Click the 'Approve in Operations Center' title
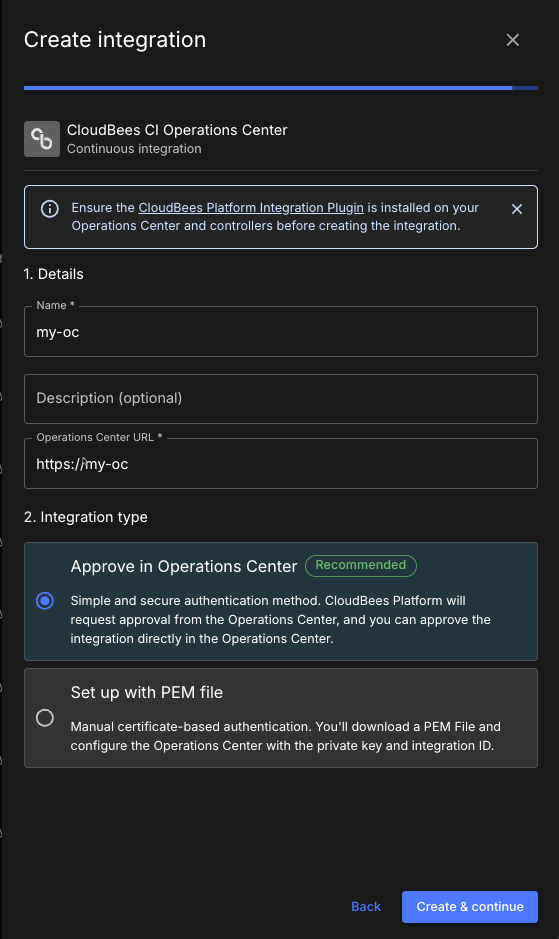Screen dimensions: 559x939 [x=184, y=567]
